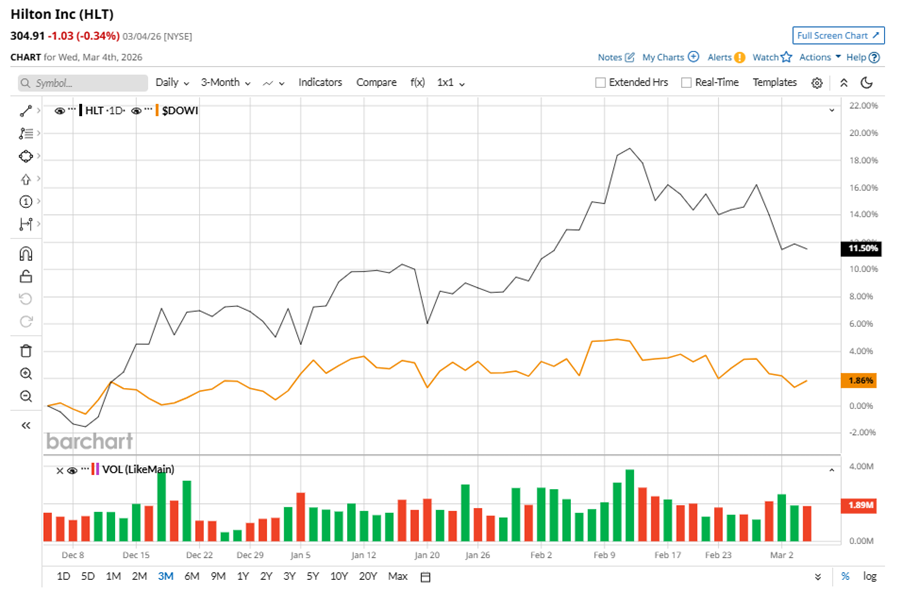Click the VOL red-purple color swatch
This screenshot has width=902, height=594.
pyautogui.click(x=95, y=469)
